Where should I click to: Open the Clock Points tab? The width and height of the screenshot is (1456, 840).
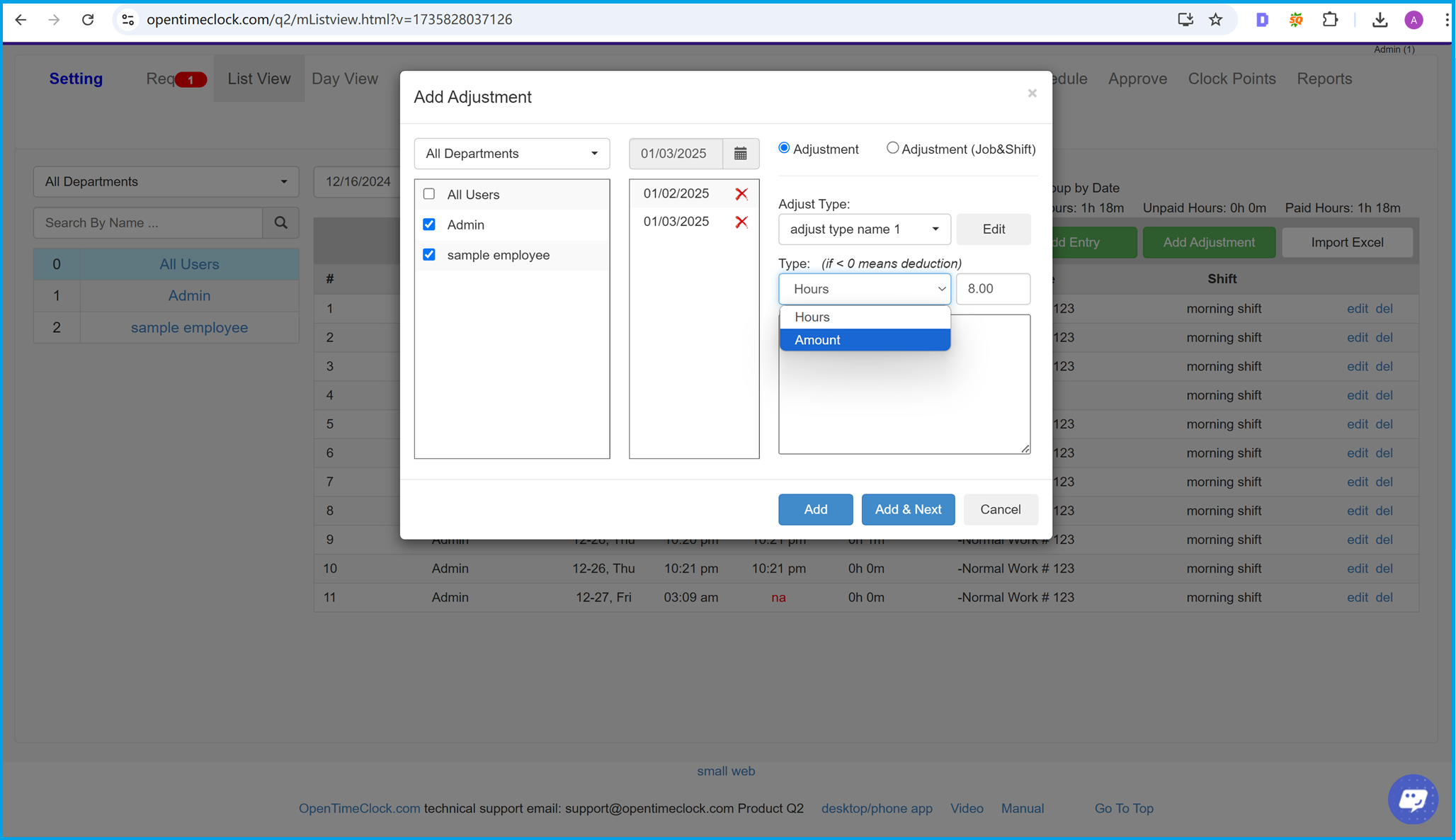pyautogui.click(x=1232, y=79)
